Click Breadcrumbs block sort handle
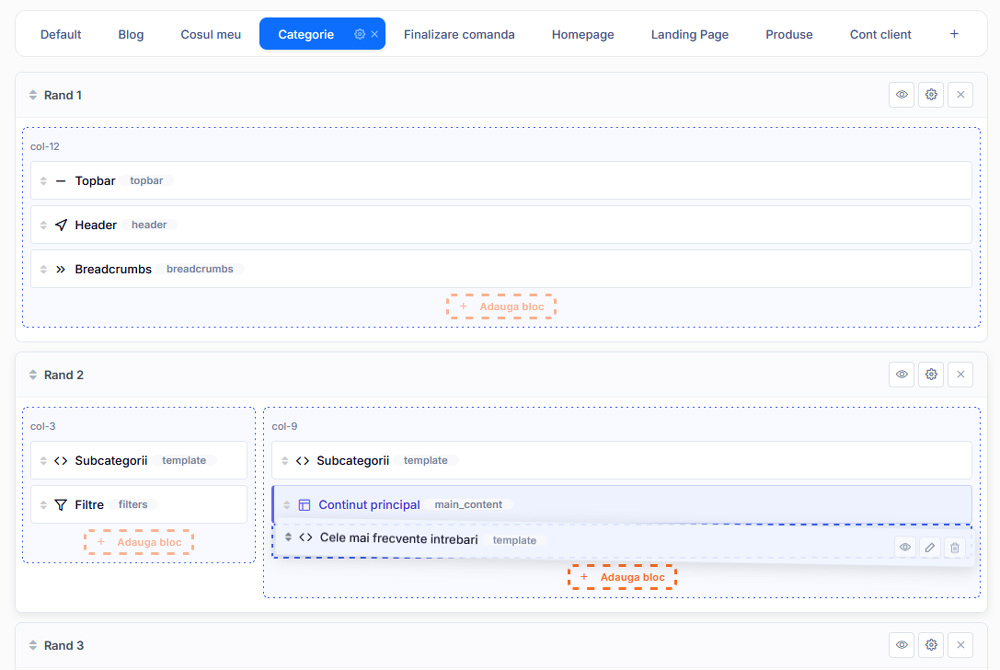1000x670 pixels. point(43,269)
